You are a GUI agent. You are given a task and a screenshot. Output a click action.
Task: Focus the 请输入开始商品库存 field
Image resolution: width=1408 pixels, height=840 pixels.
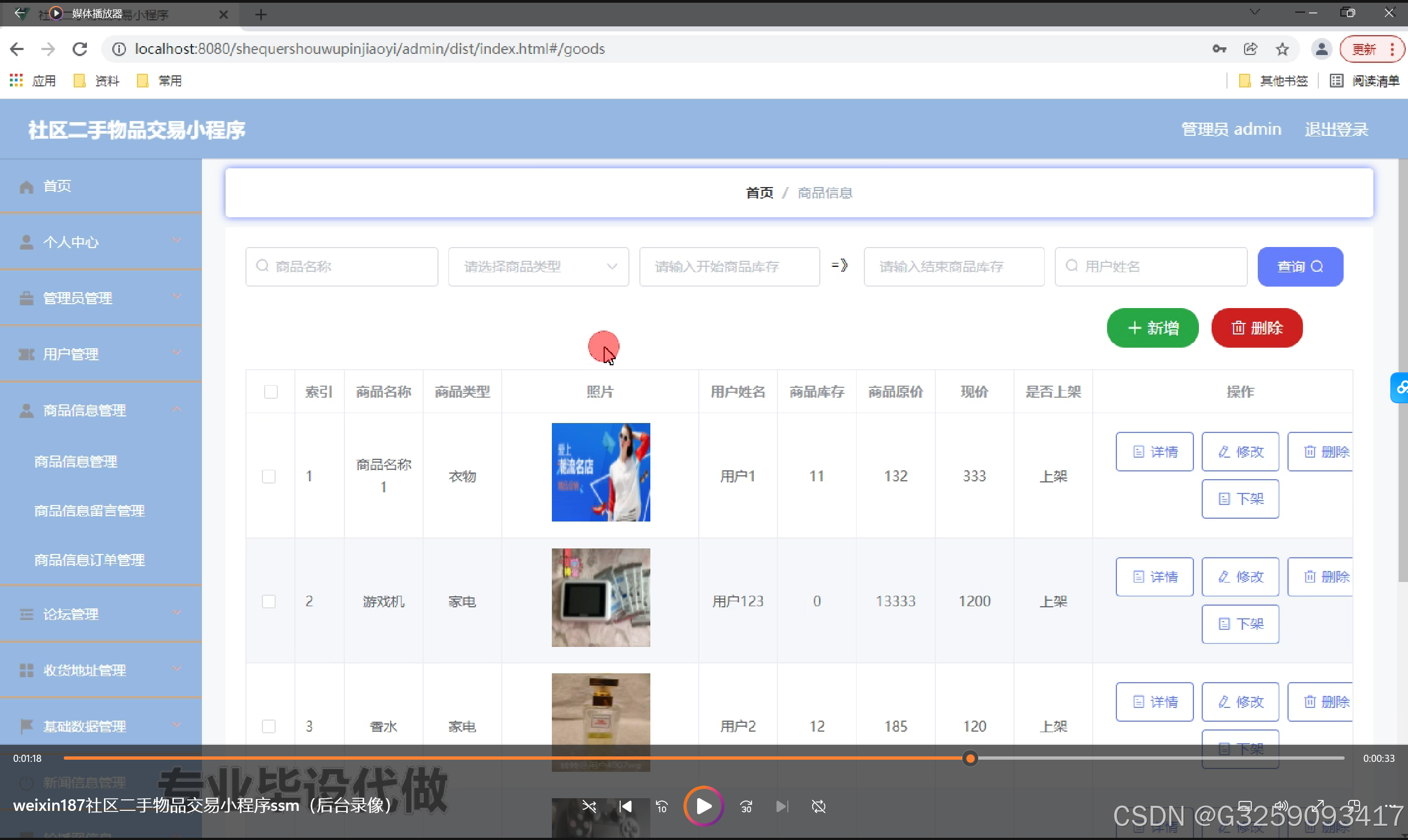coord(729,267)
